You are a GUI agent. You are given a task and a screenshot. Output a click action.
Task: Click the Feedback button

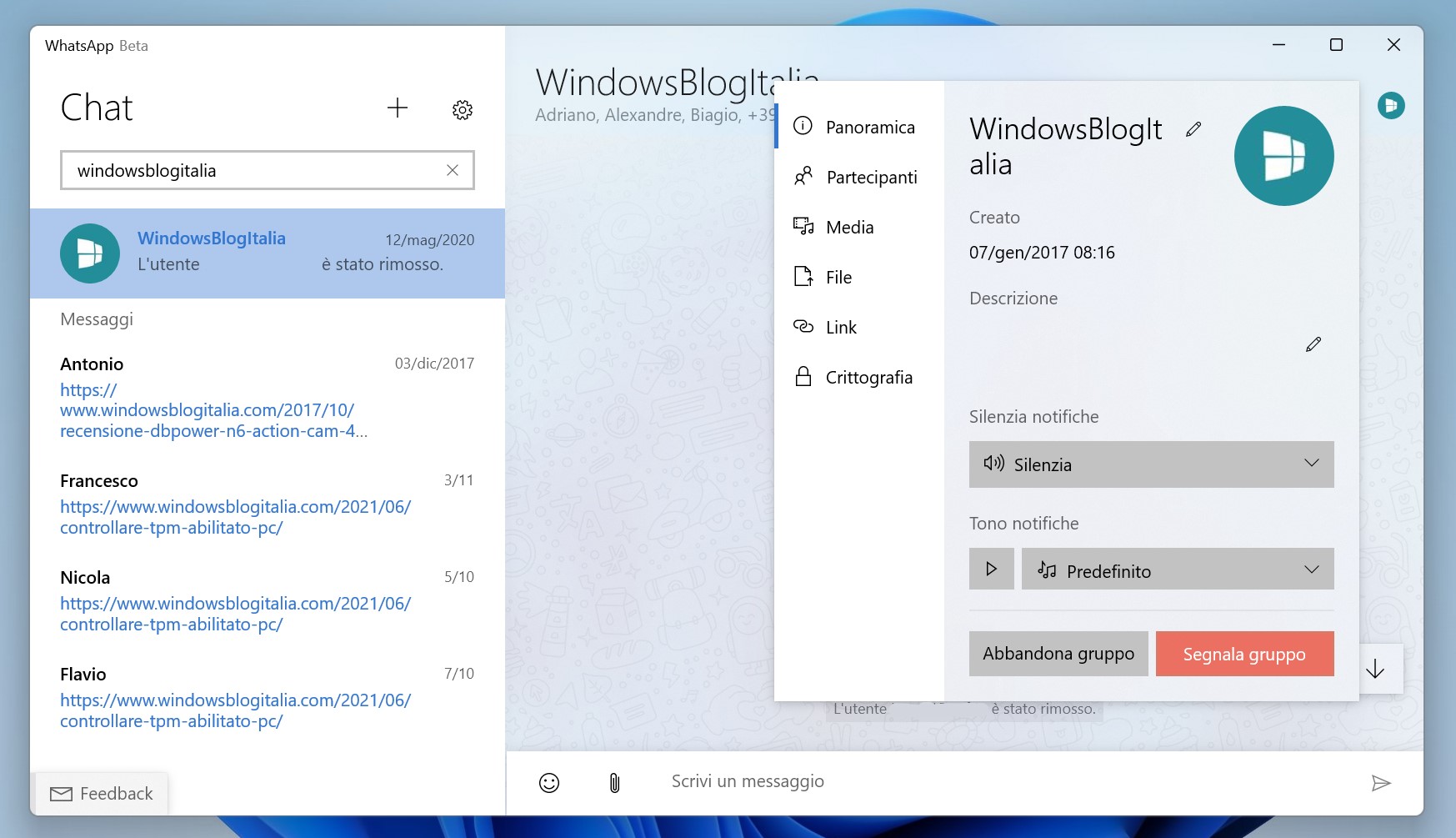tap(103, 794)
